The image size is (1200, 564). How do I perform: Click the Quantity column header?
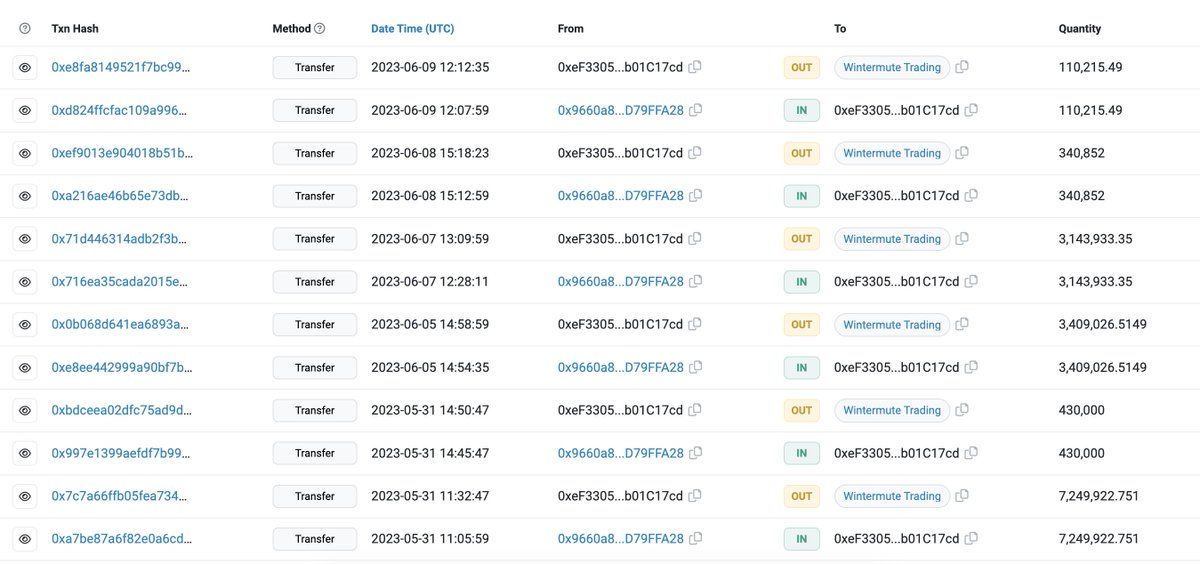click(1080, 29)
